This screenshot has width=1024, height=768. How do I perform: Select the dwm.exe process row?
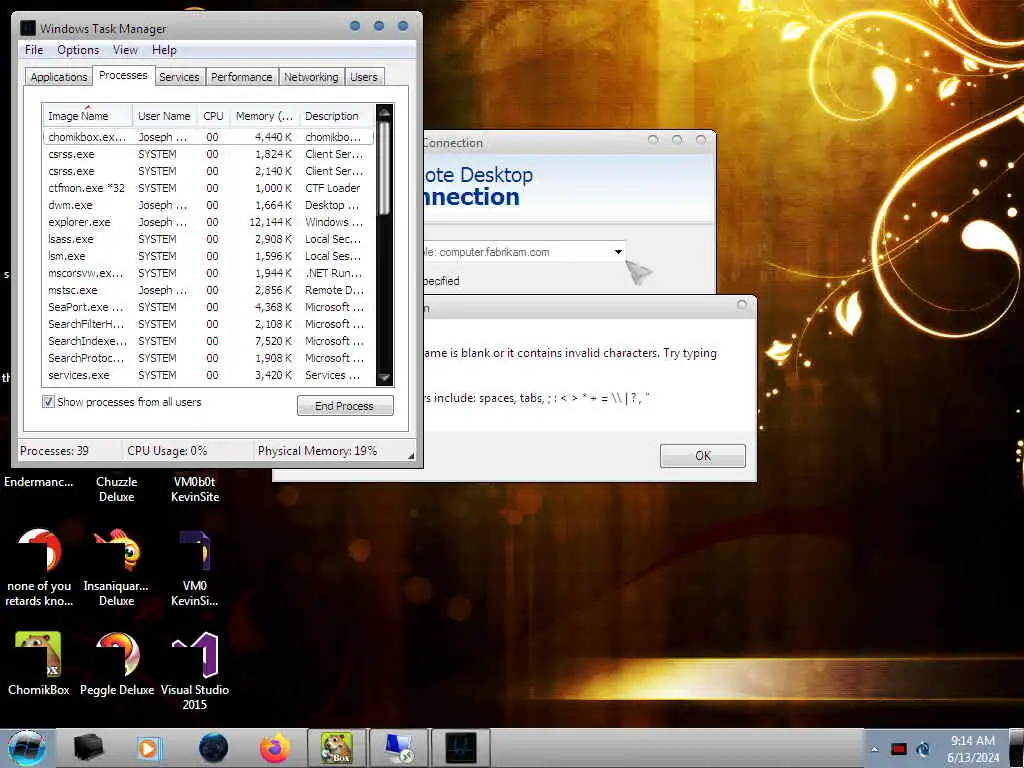209,205
